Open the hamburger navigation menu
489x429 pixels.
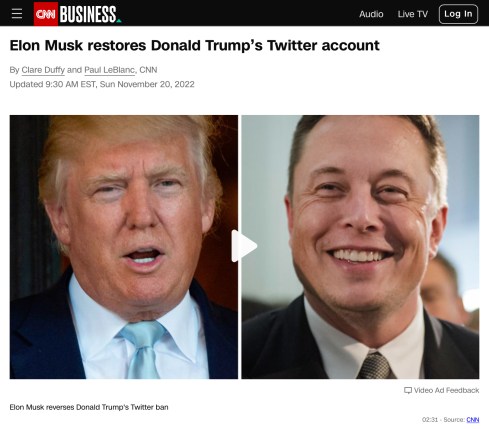coord(17,14)
